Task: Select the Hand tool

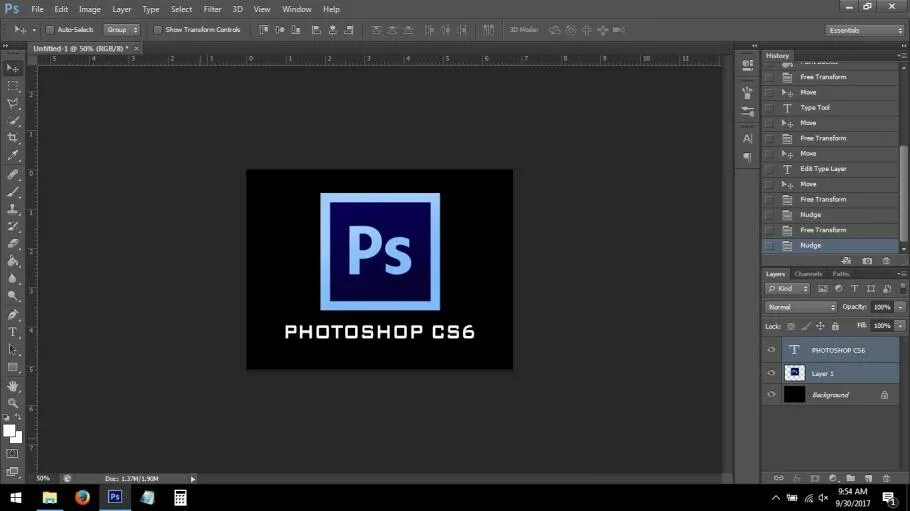Action: pyautogui.click(x=12, y=386)
